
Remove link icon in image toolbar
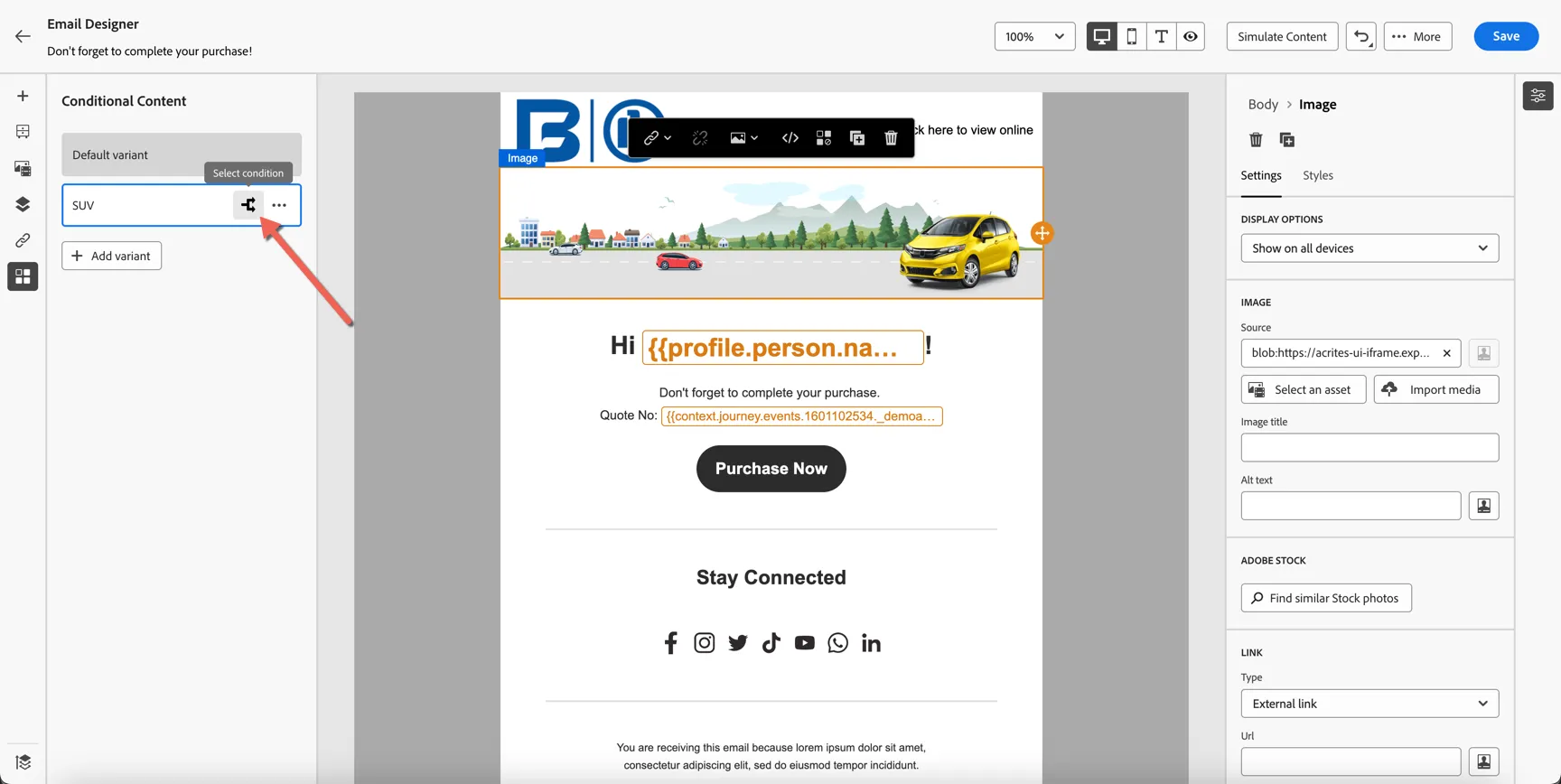tap(700, 138)
